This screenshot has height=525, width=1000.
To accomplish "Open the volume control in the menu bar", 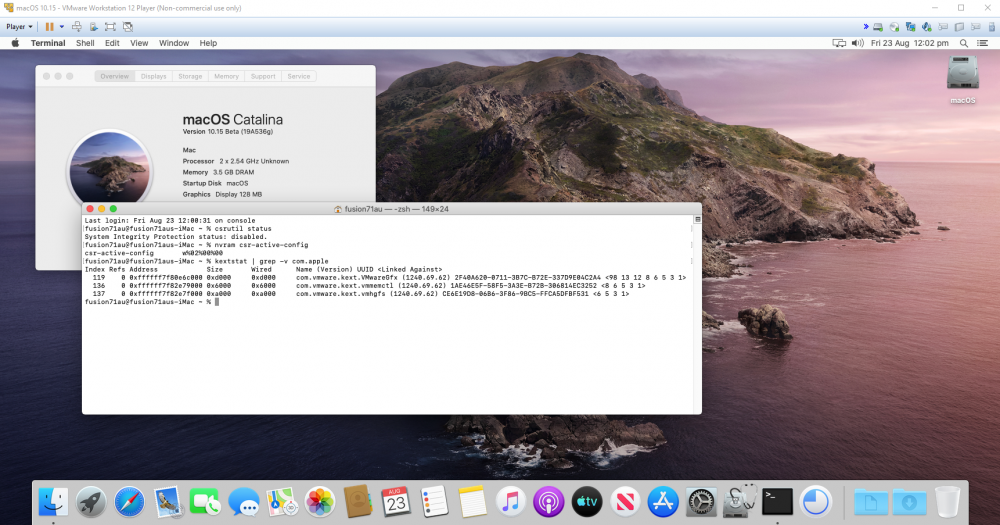I will pos(857,43).
